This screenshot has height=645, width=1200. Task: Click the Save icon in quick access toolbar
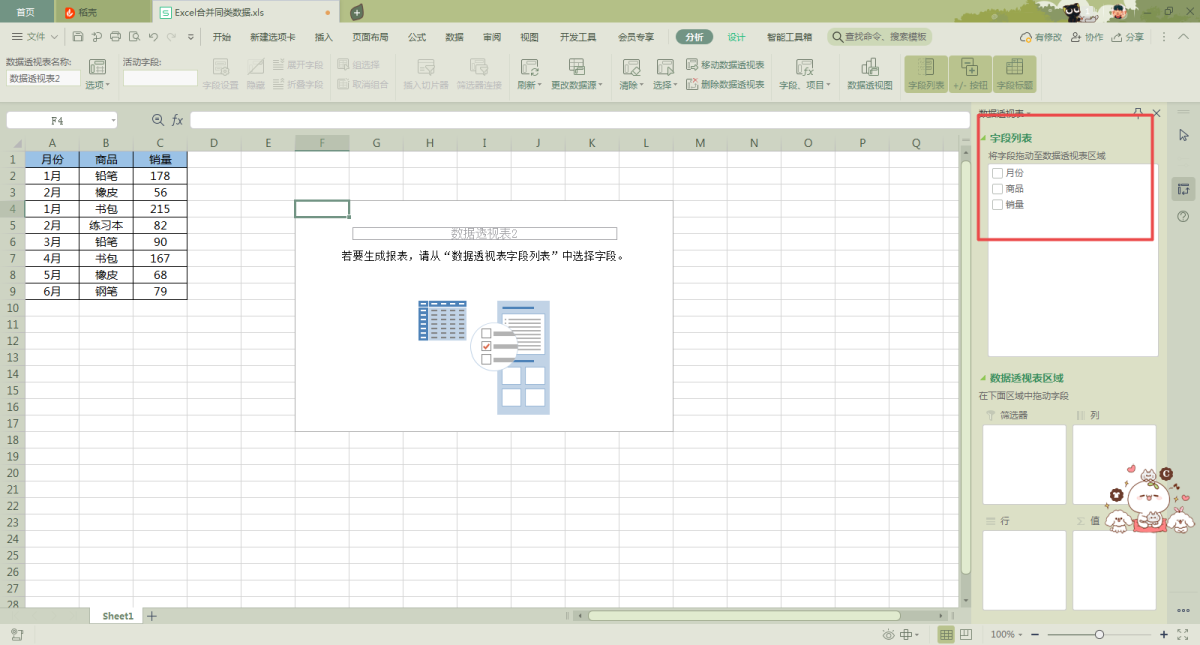(x=78, y=37)
